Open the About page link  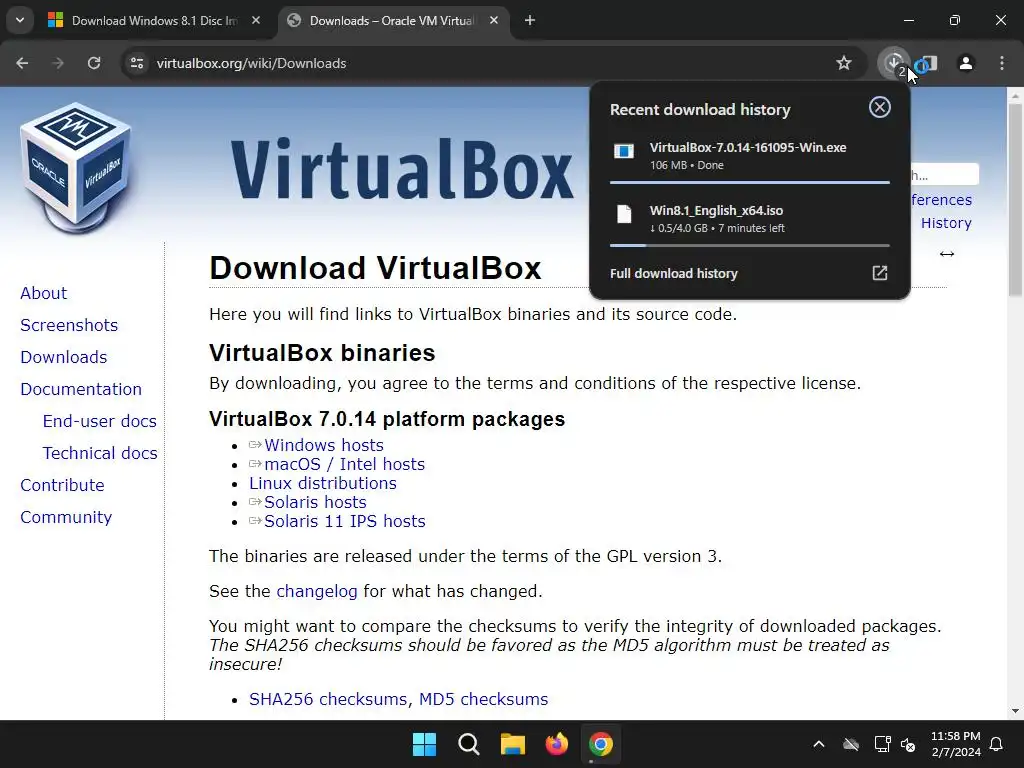[x=43, y=293]
